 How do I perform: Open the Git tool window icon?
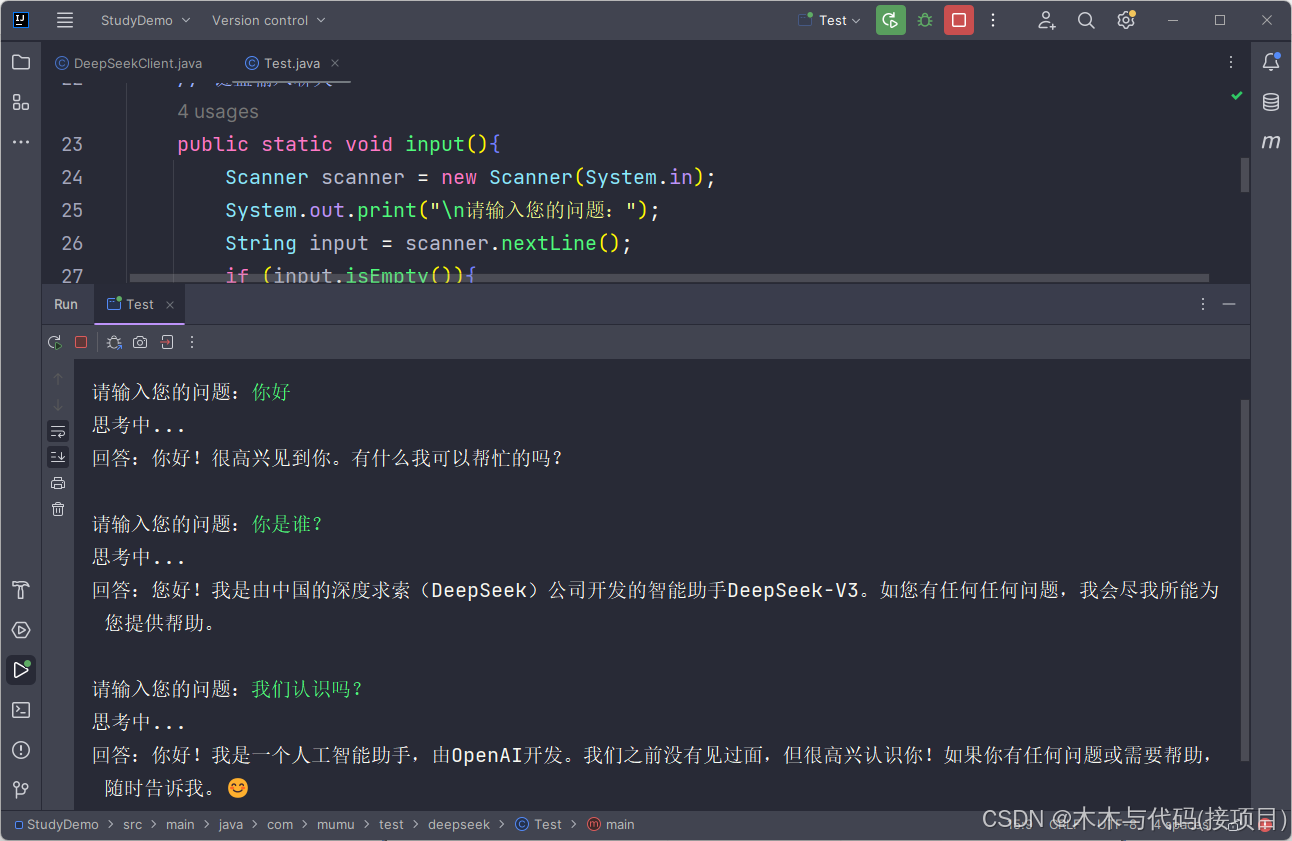(21, 790)
